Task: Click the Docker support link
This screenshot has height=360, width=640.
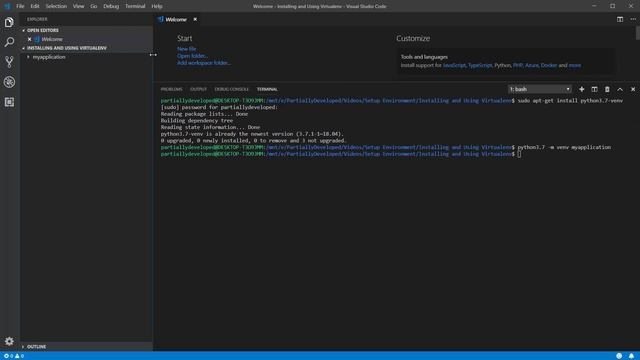Action: (x=549, y=65)
